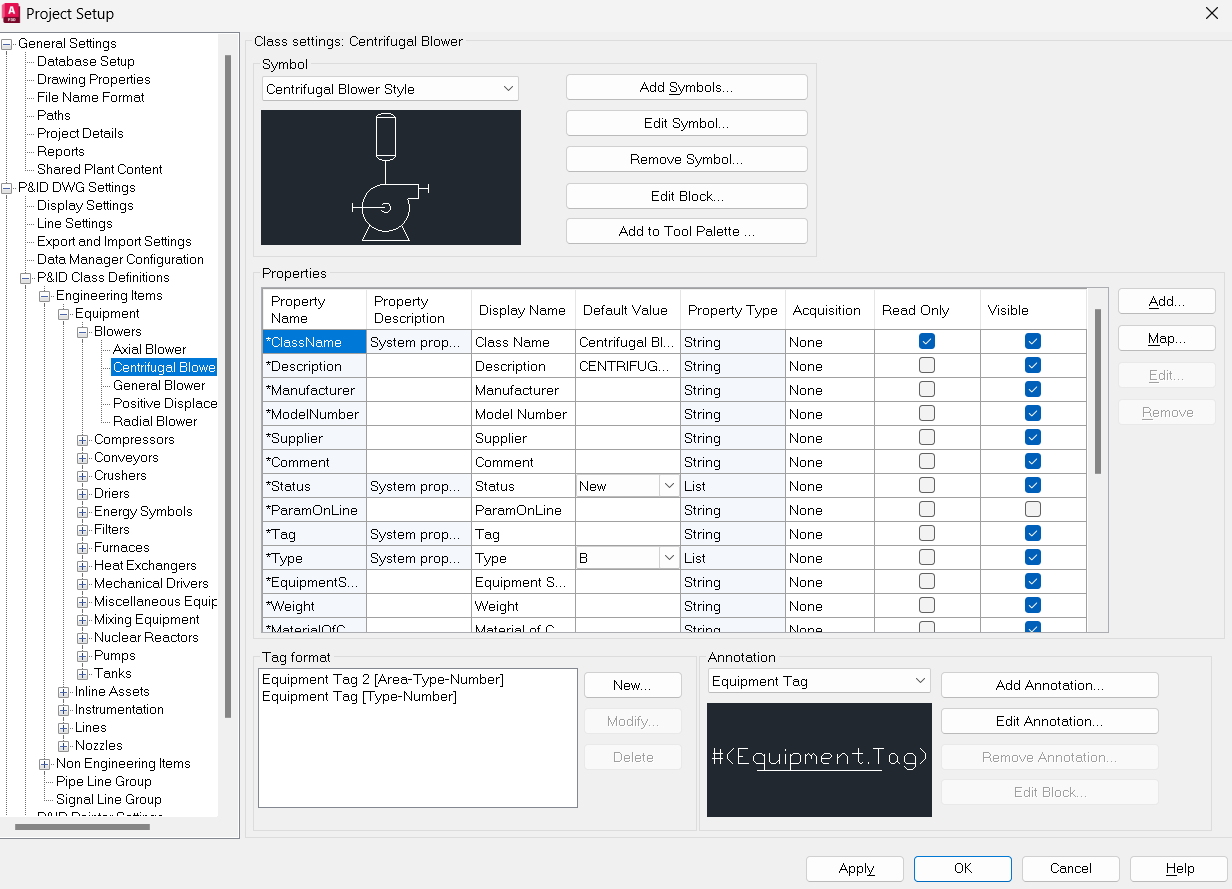Viewport: 1232px width, 889px height.
Task: Select the Equipment Tag 2 format in Tag format list
Action: [382, 678]
